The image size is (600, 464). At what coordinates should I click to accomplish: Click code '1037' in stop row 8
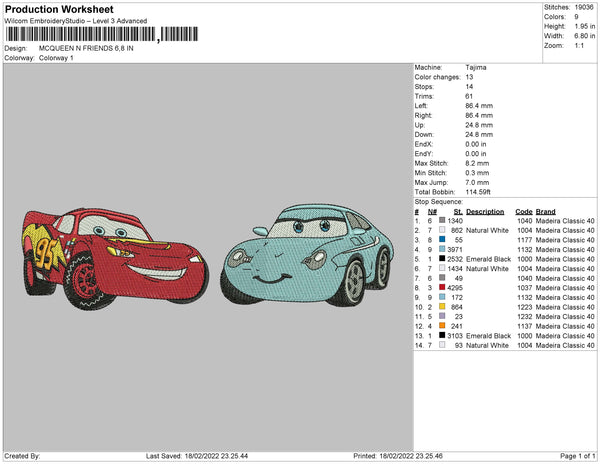[525, 288]
